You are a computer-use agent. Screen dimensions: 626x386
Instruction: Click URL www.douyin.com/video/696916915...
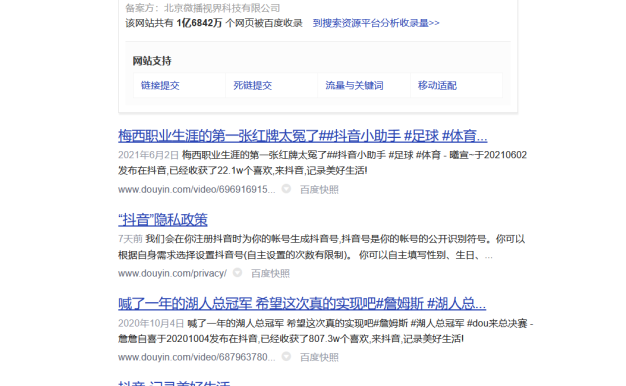click(196, 190)
